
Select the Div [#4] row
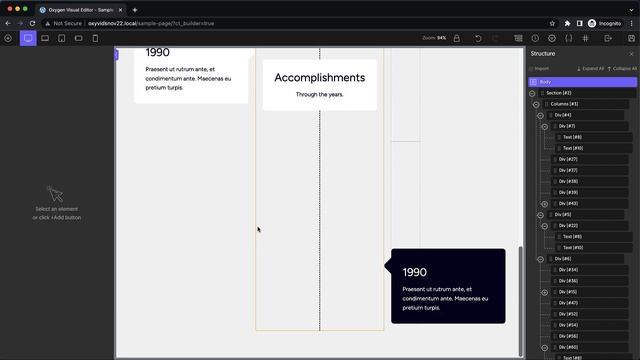585,115
